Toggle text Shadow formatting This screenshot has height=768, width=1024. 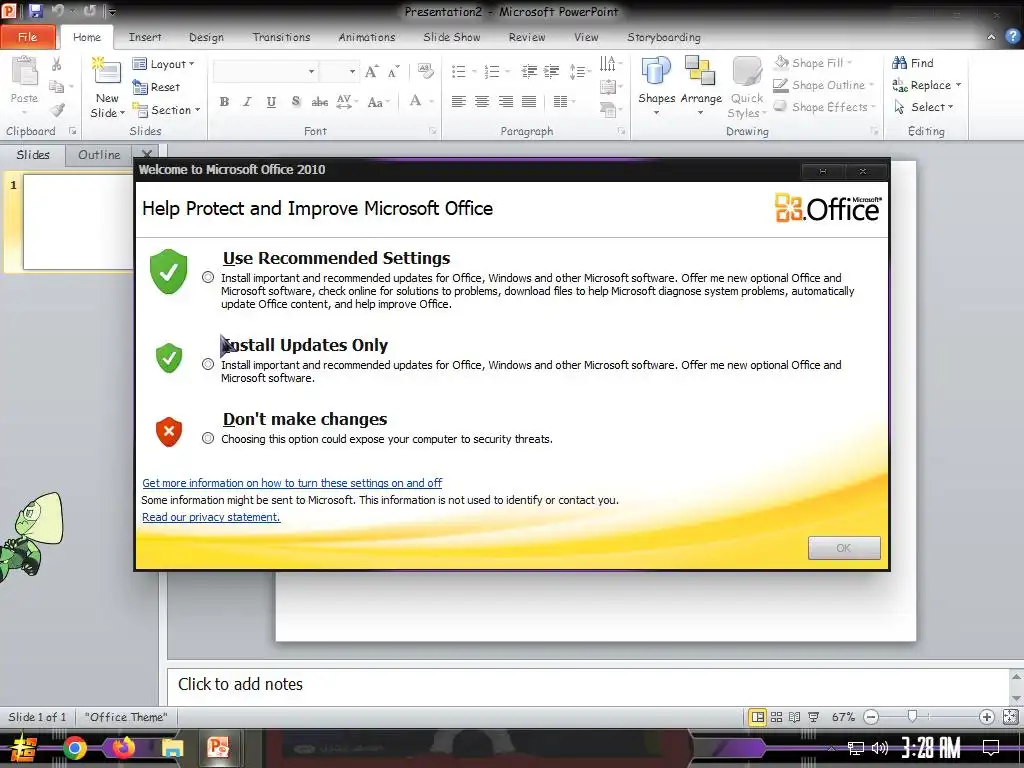(296, 102)
